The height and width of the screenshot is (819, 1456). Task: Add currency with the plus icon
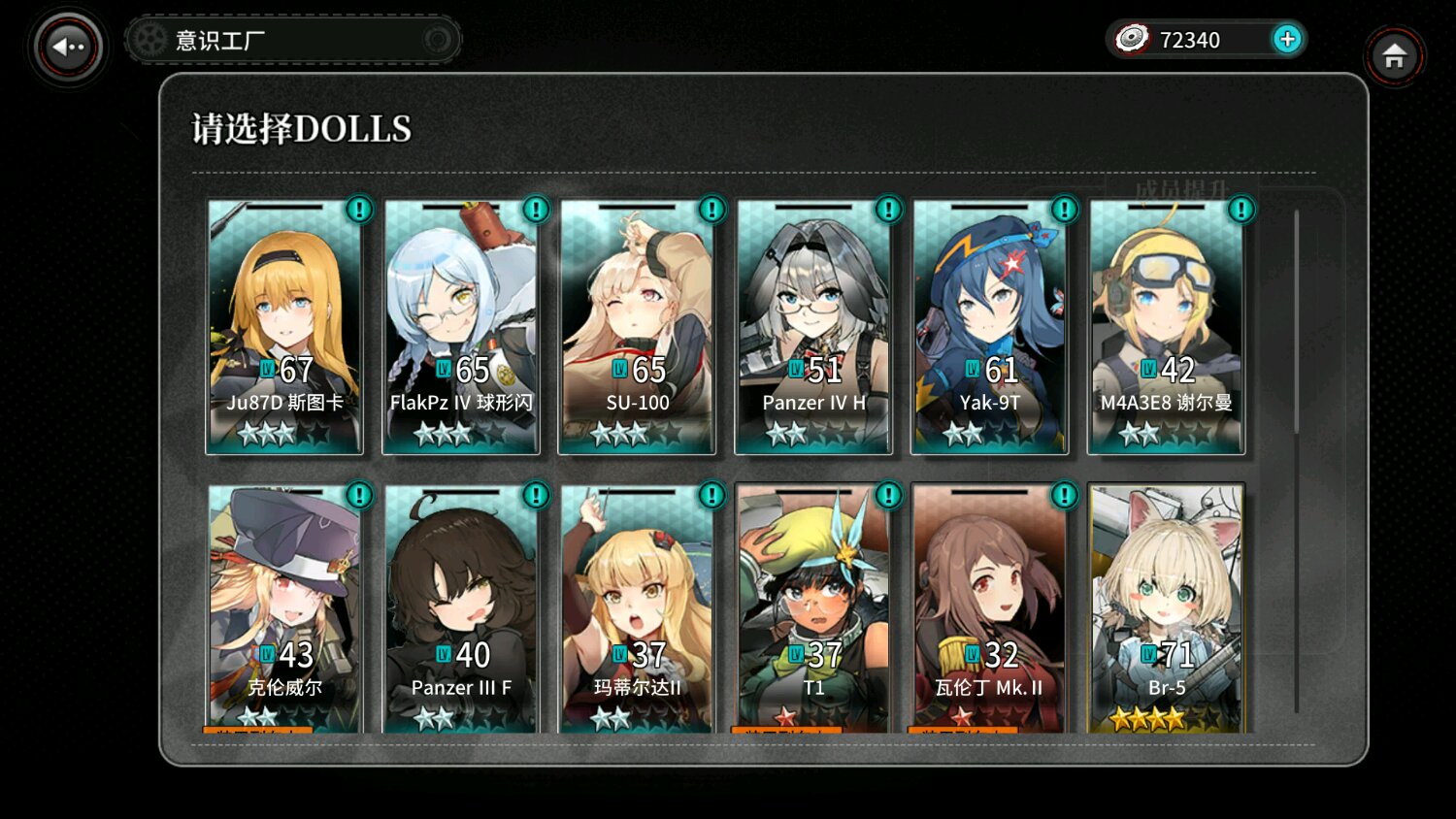tap(1287, 39)
